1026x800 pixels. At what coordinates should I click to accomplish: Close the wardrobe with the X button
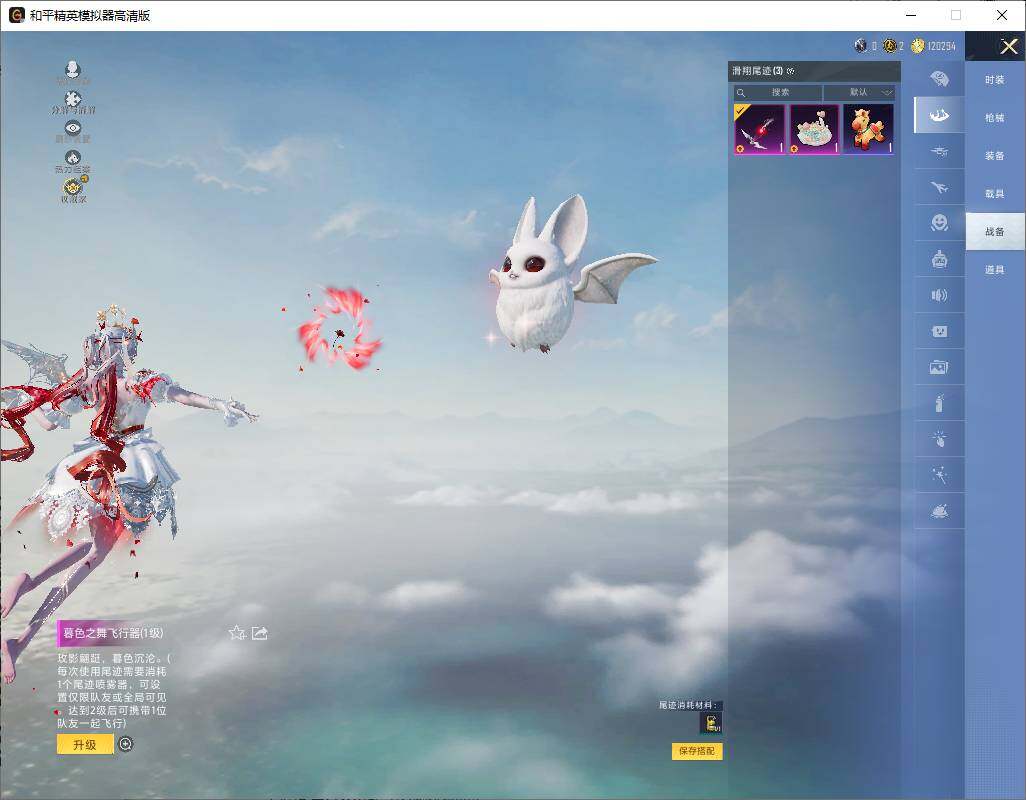pos(1008,46)
